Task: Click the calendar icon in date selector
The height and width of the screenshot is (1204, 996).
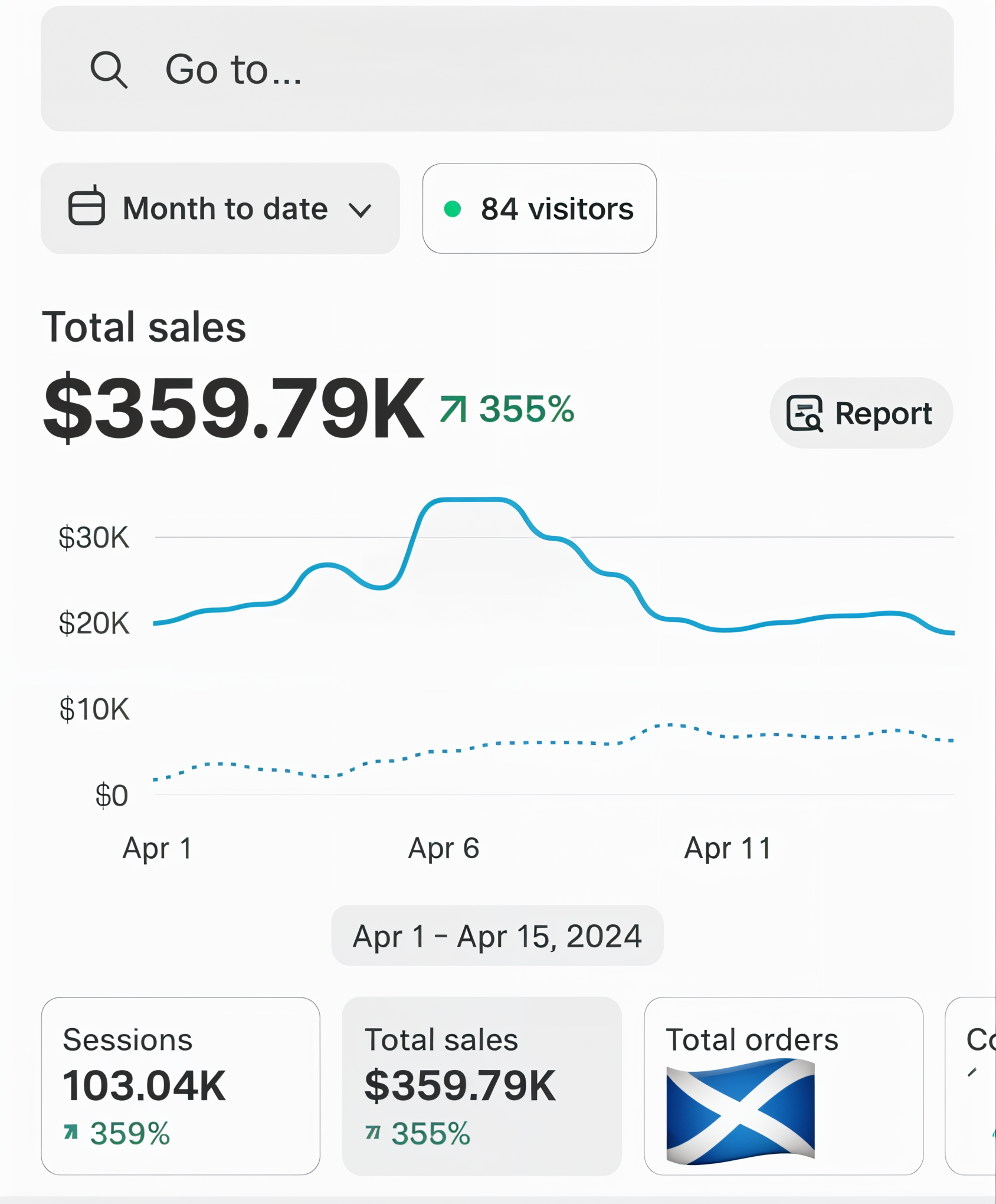Action: (x=87, y=205)
